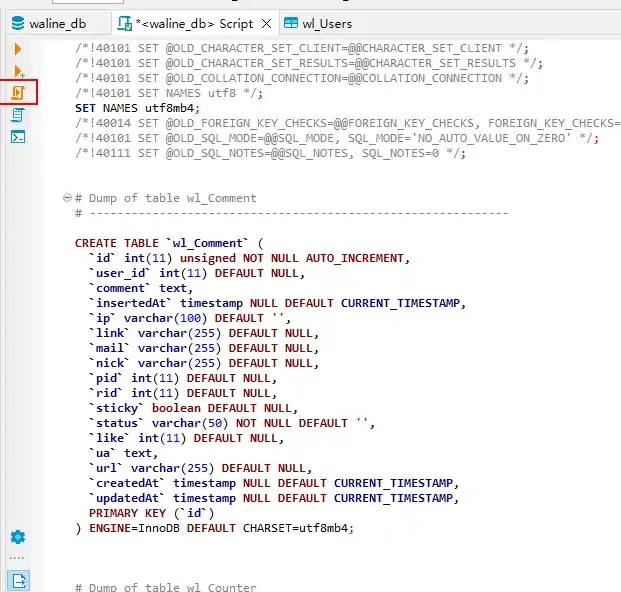Click the `id` int(11) unsigned line
Viewport: 621px width, 592px height.
click(x=249, y=258)
